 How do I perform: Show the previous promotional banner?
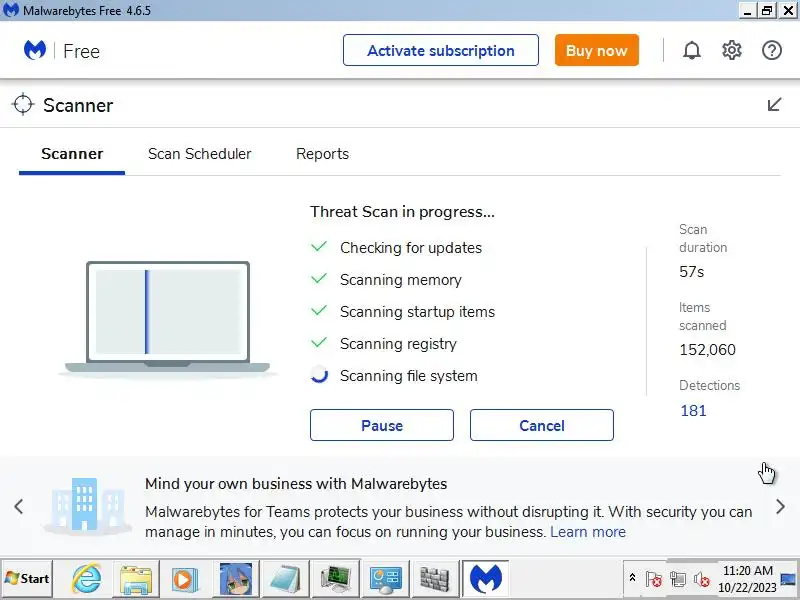(19, 507)
